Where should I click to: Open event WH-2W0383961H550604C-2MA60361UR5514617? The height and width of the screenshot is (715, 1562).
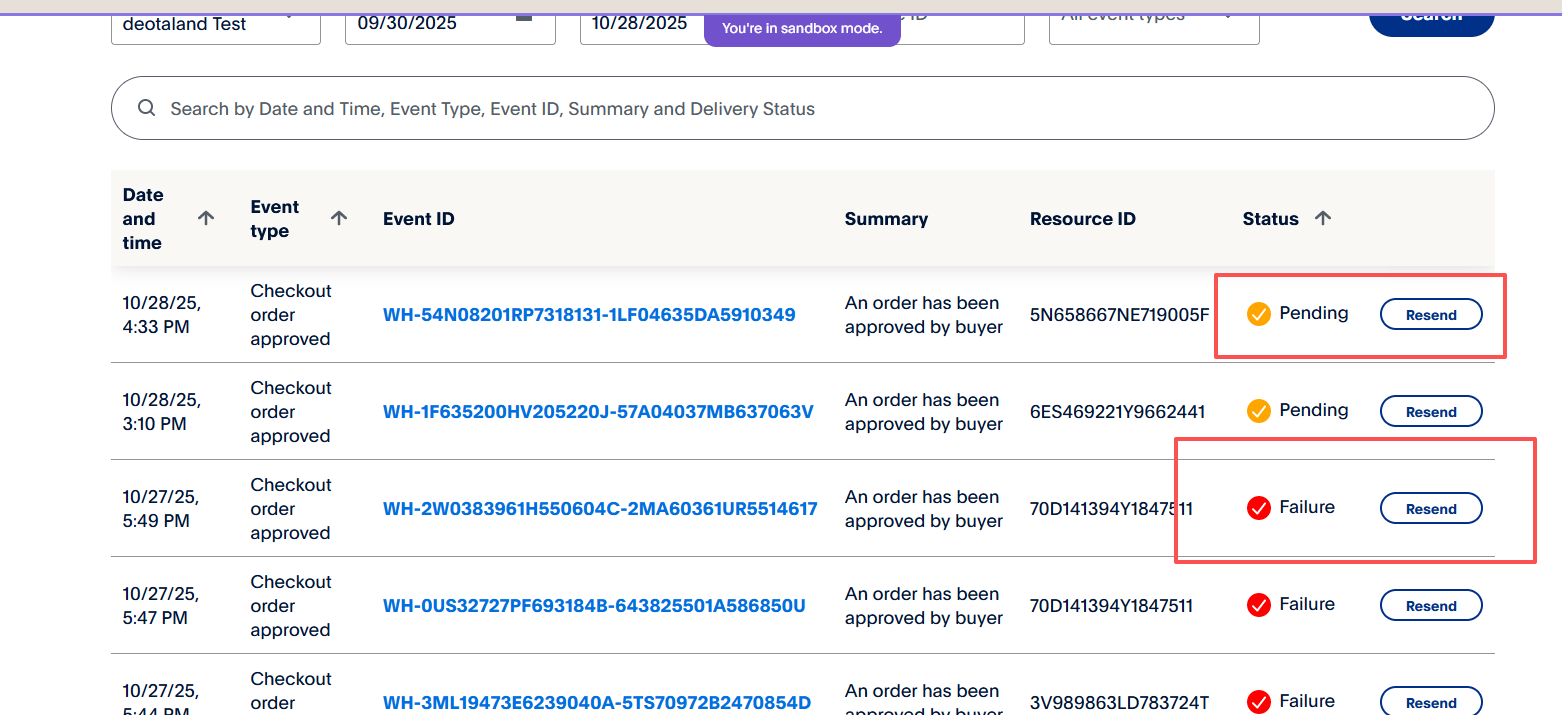click(x=600, y=509)
